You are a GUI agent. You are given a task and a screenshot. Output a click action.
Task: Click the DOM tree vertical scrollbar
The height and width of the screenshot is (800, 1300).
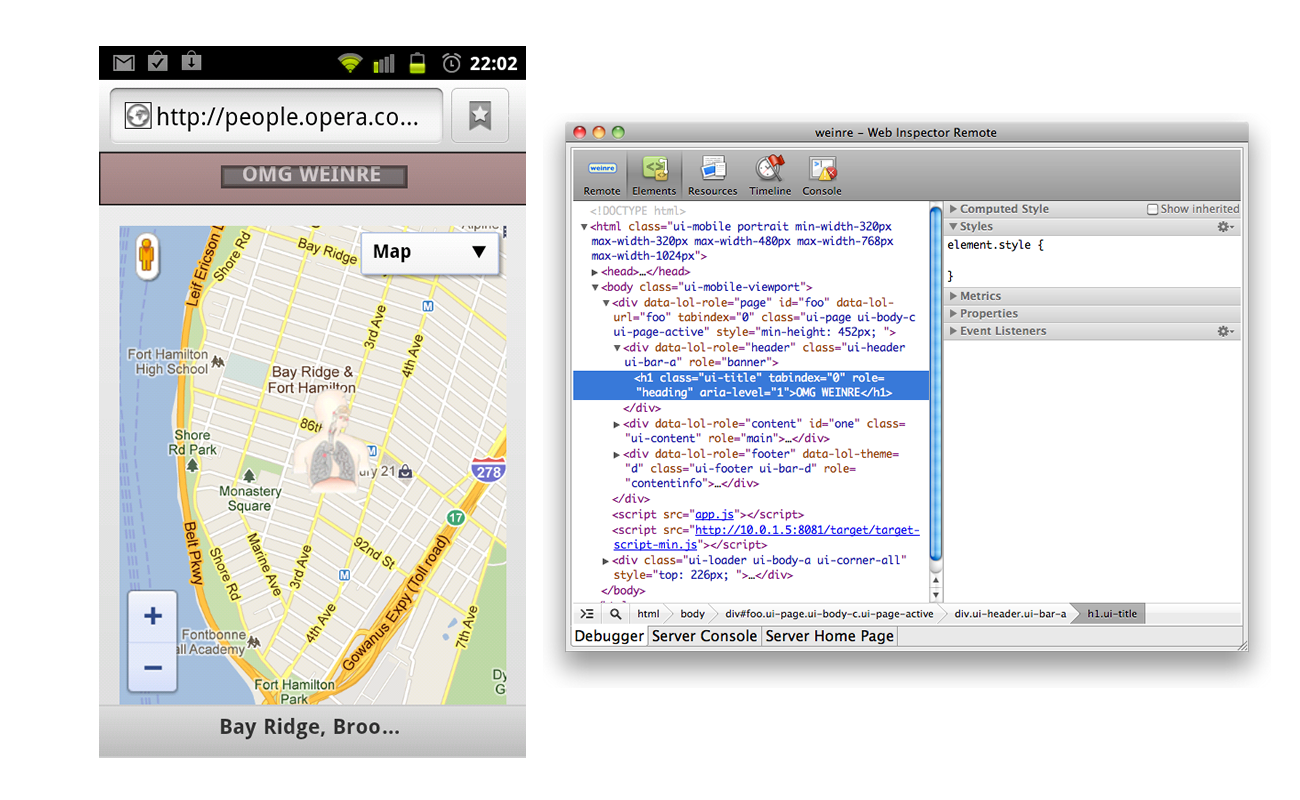pos(936,380)
